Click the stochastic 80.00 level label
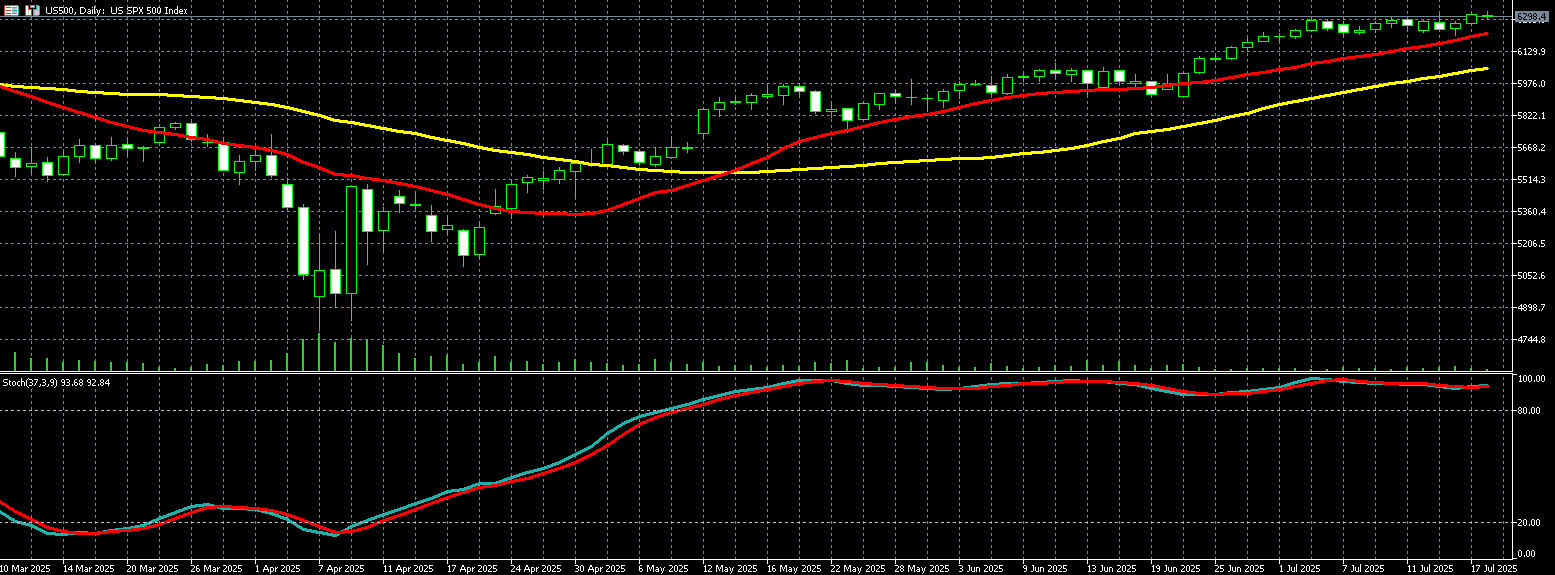 coord(1530,410)
